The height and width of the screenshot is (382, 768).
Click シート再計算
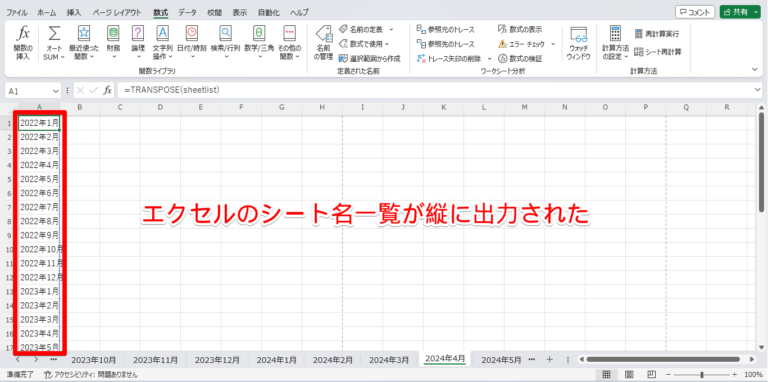[658, 51]
